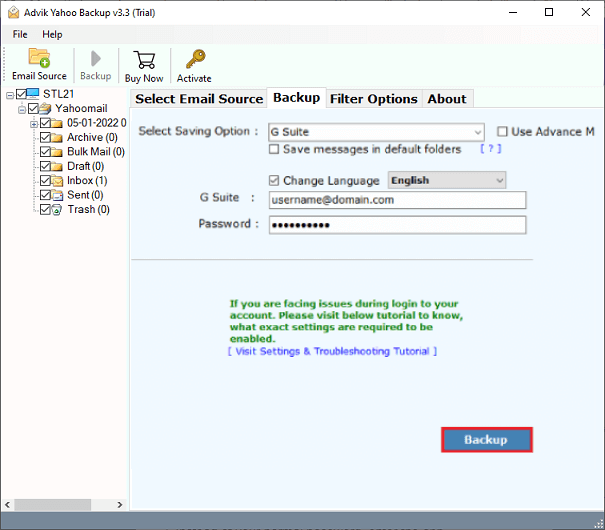Uncheck the Inbox folder checkbox

click(x=45, y=181)
